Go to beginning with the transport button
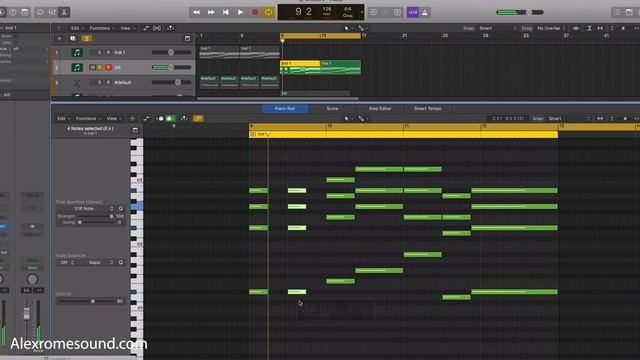This screenshot has height=360, width=640. [226, 12]
